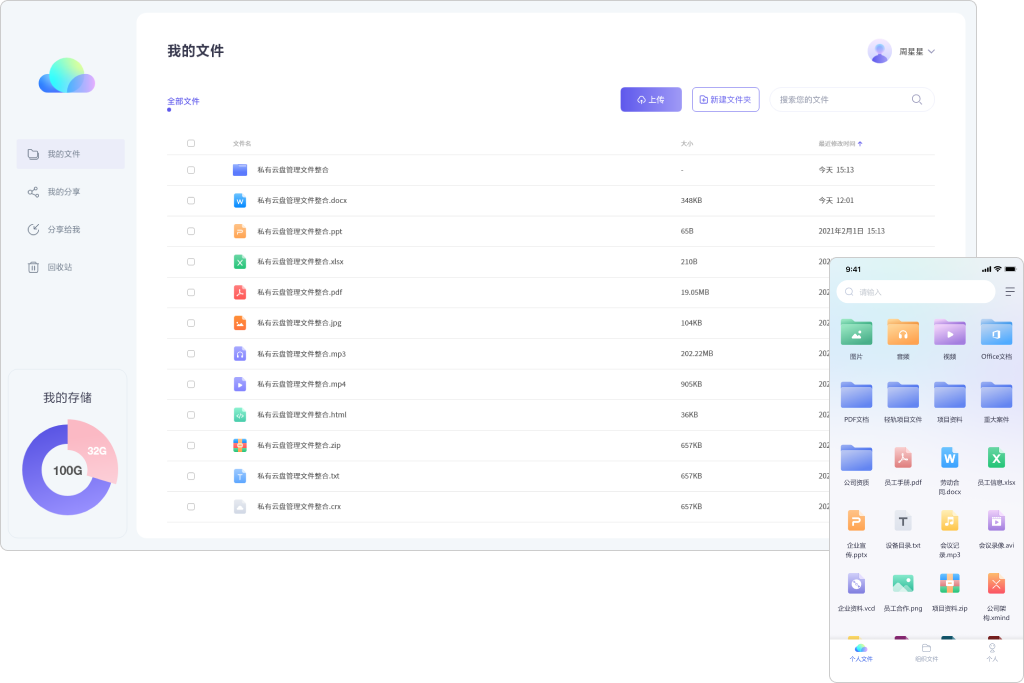
Task: Check the box for the .docx file row
Action: tap(191, 201)
